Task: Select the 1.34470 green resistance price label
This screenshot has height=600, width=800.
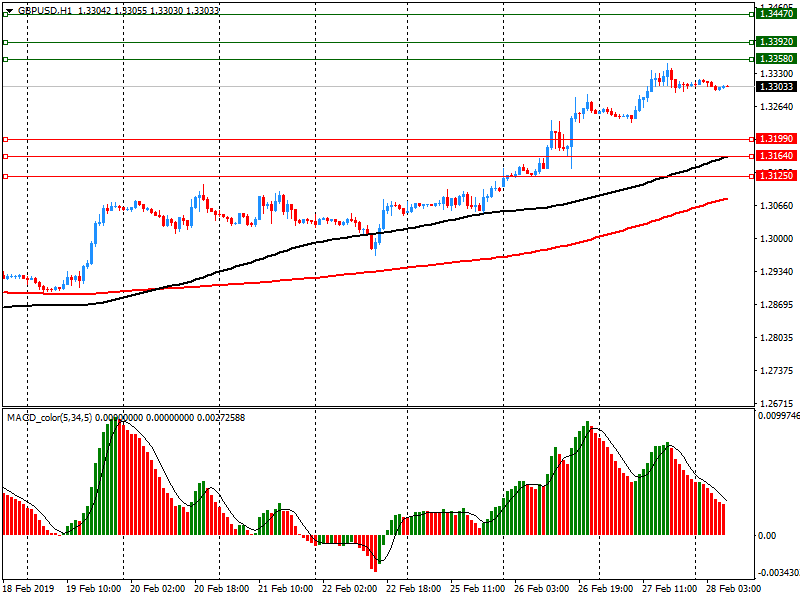Action: 776,14
